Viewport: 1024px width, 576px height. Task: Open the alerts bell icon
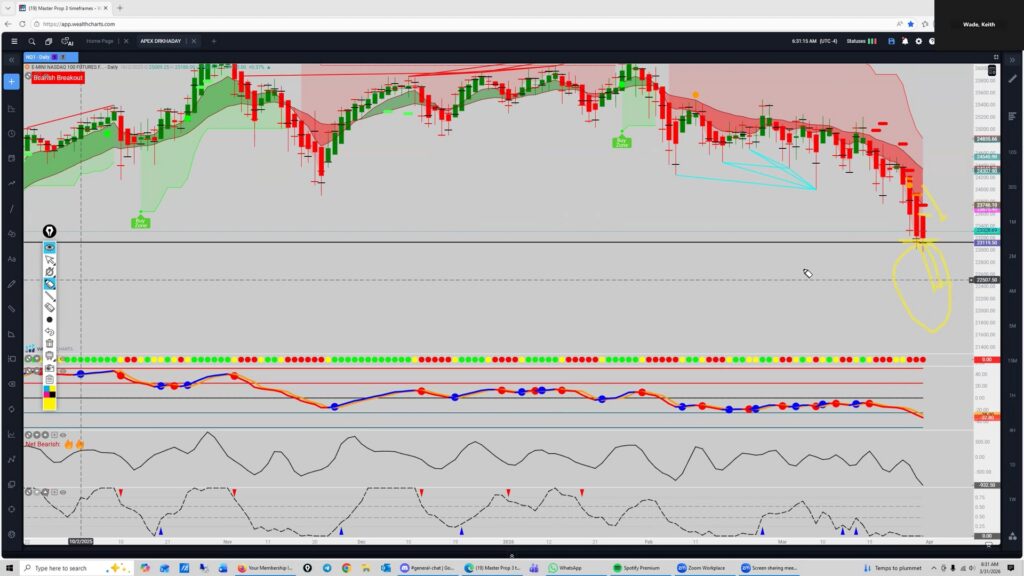pos(905,41)
